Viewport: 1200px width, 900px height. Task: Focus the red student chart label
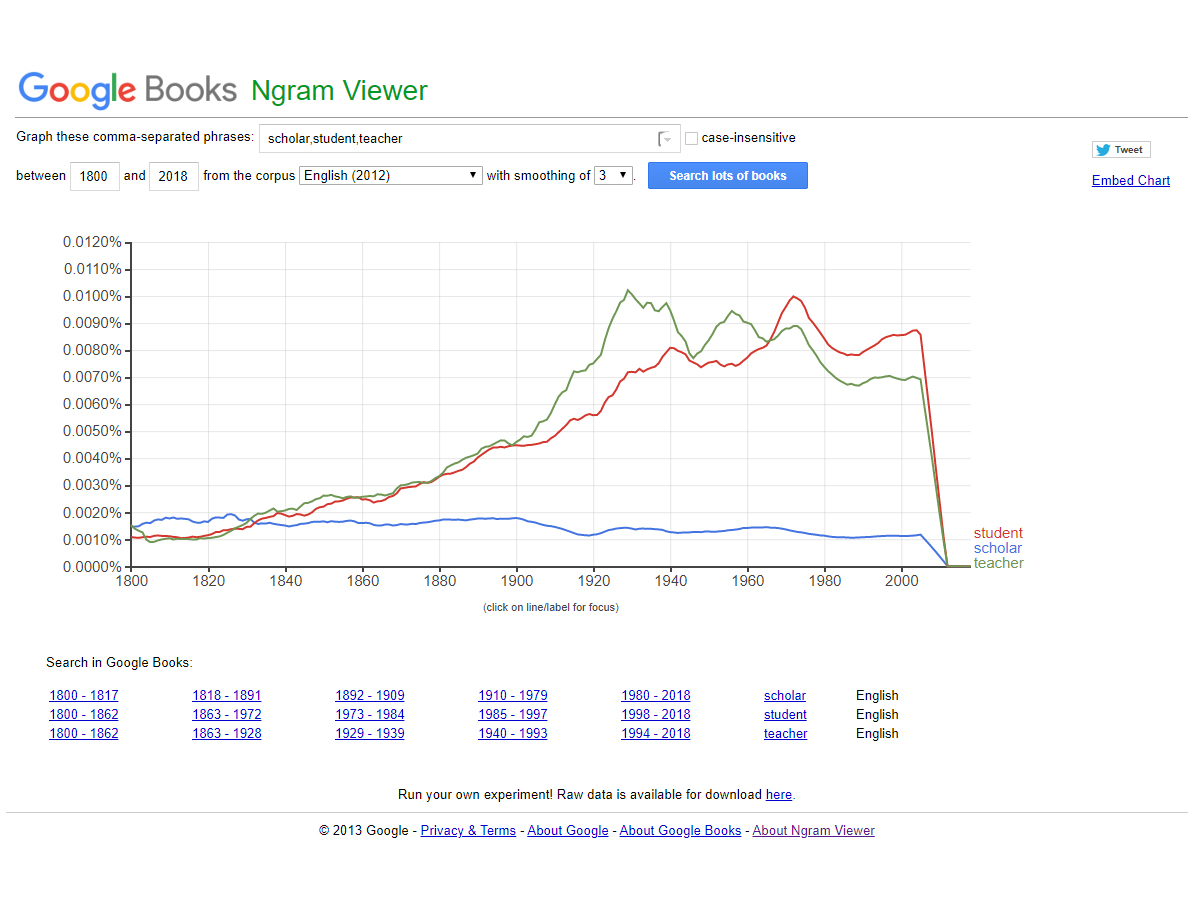(998, 533)
